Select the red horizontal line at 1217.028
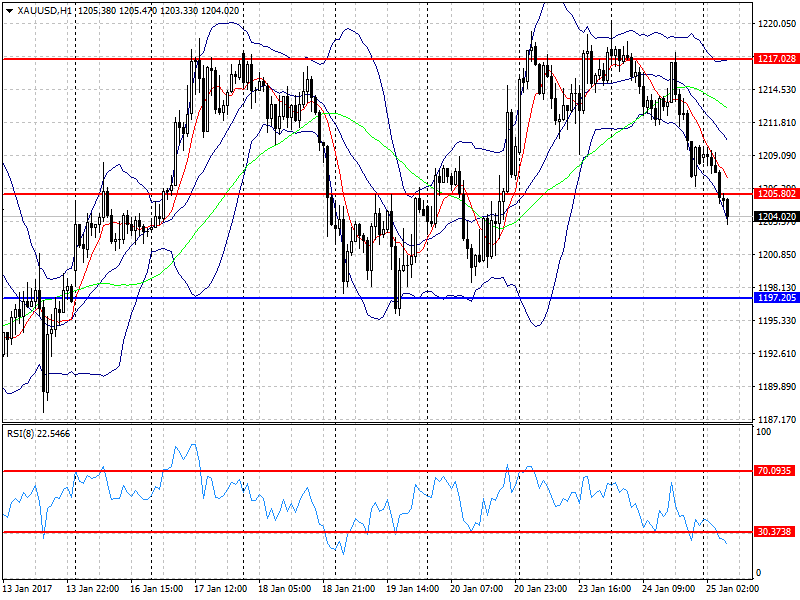800x600 pixels. click(x=378, y=59)
